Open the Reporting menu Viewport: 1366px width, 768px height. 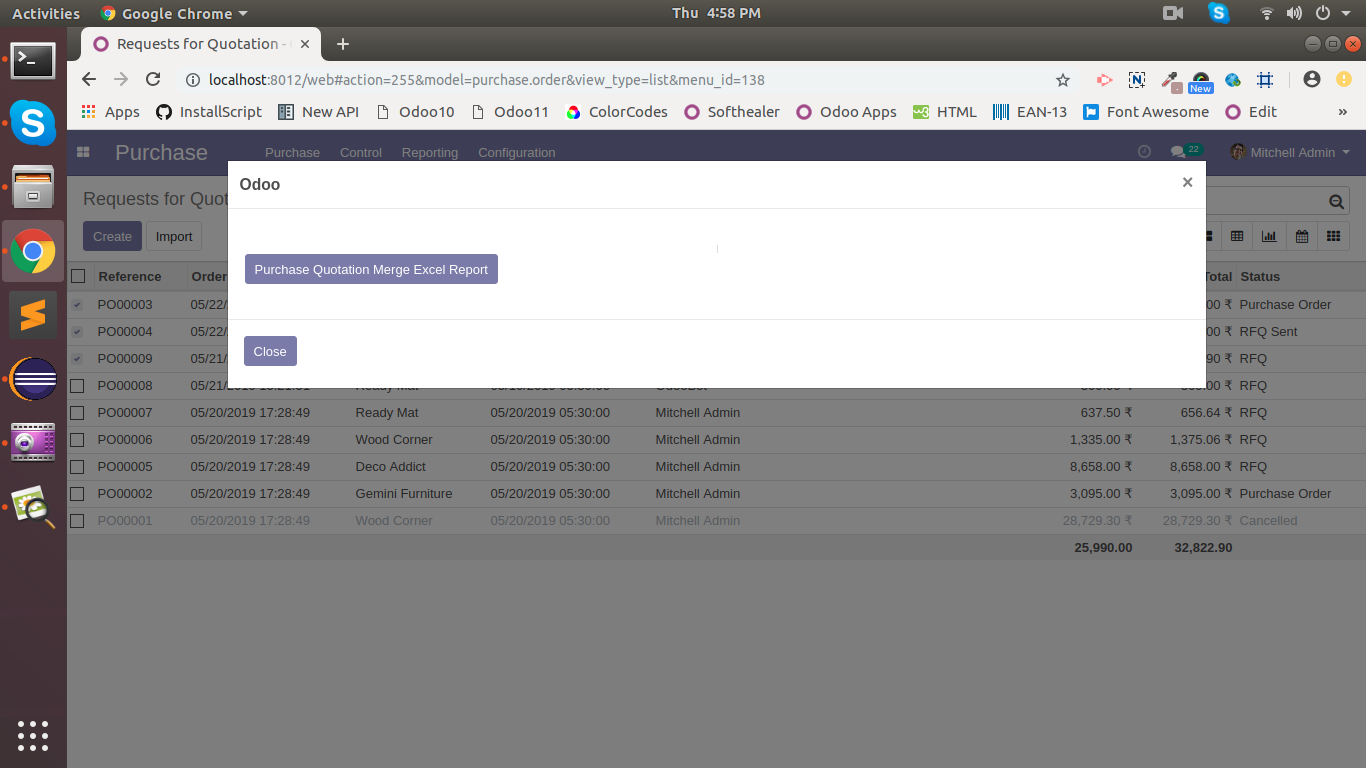(x=430, y=153)
